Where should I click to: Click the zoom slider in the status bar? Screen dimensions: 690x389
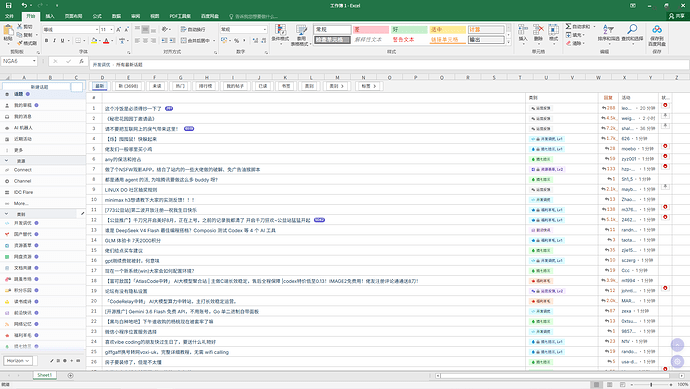click(x=651, y=385)
